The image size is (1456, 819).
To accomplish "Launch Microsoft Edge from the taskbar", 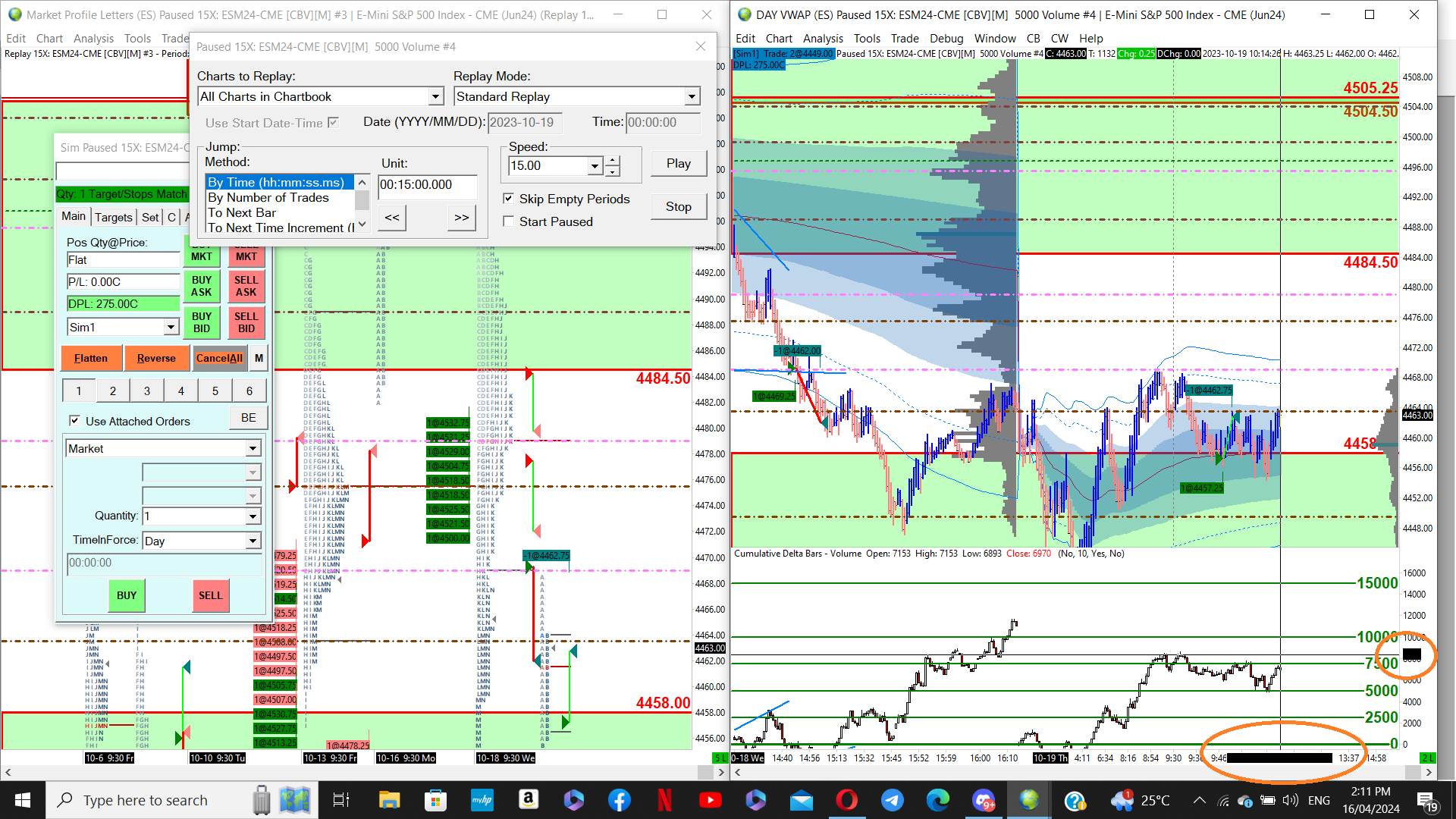I will click(x=937, y=800).
